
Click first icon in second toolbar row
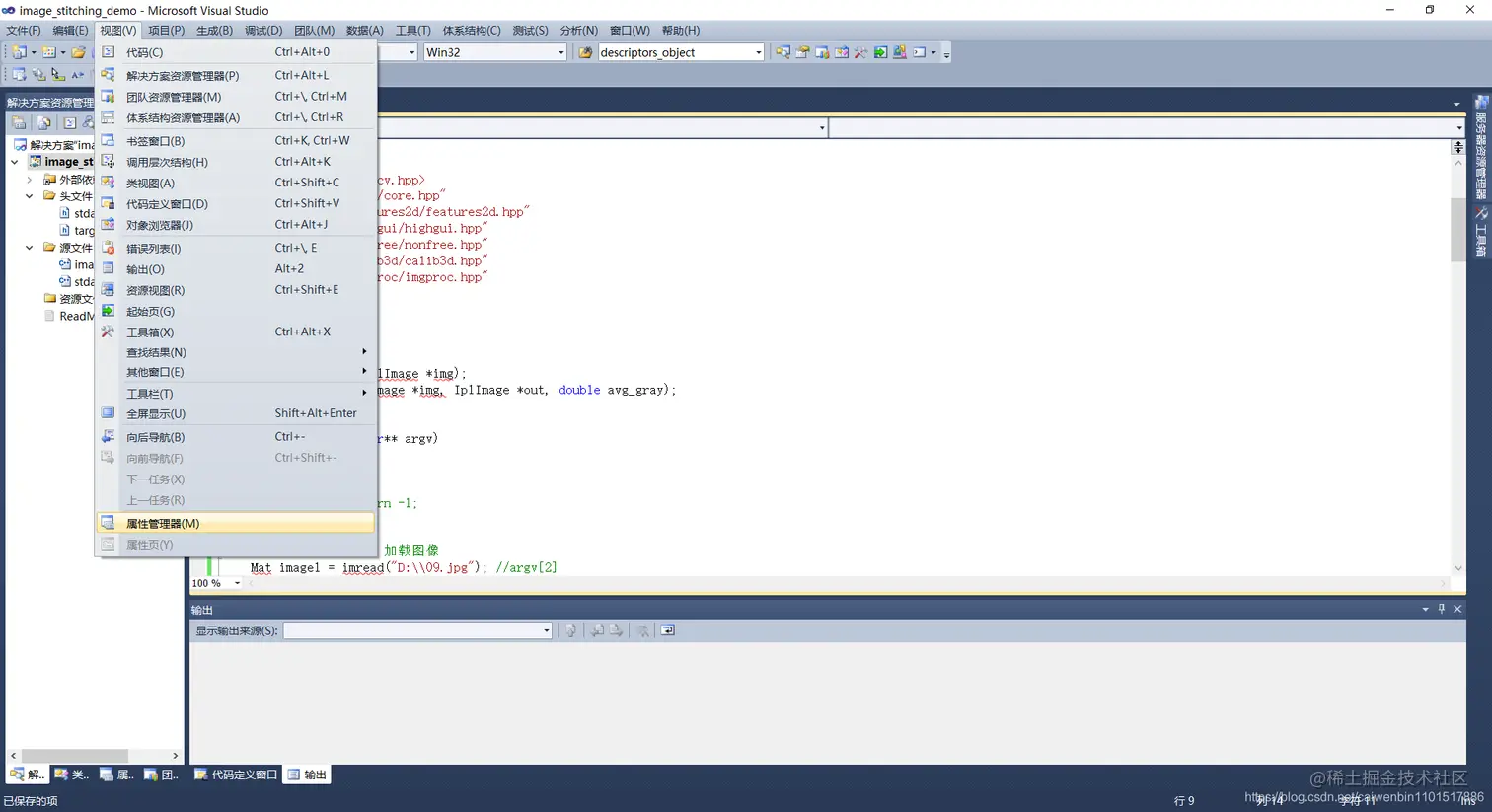pos(19,75)
